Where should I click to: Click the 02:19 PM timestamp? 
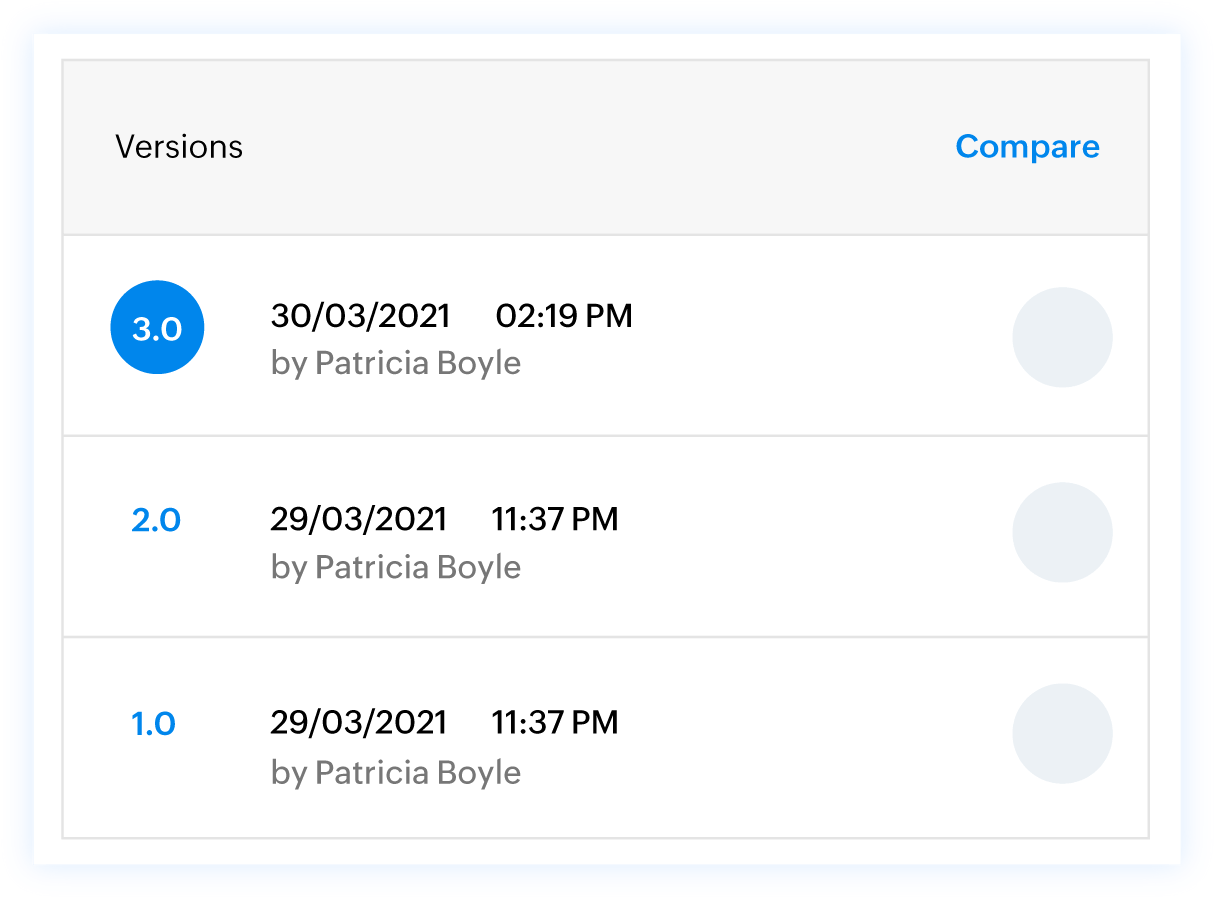click(564, 316)
